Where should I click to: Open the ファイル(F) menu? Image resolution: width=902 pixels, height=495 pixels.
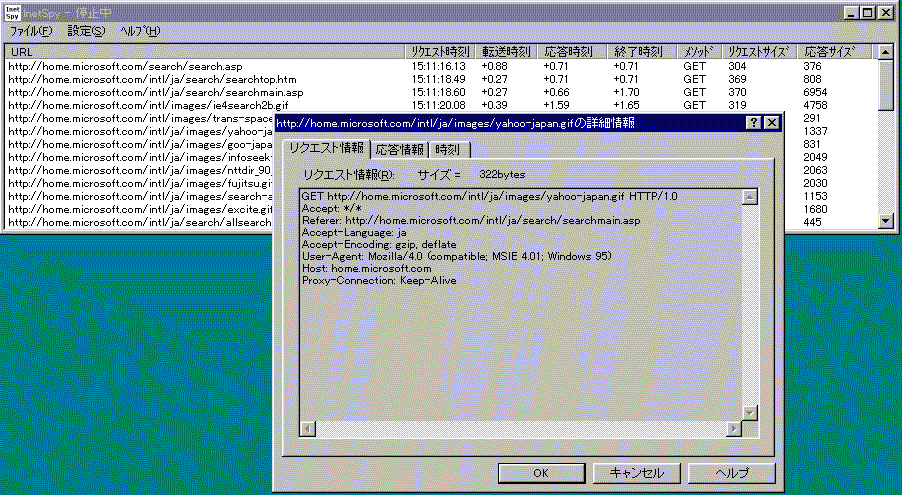tap(31, 31)
